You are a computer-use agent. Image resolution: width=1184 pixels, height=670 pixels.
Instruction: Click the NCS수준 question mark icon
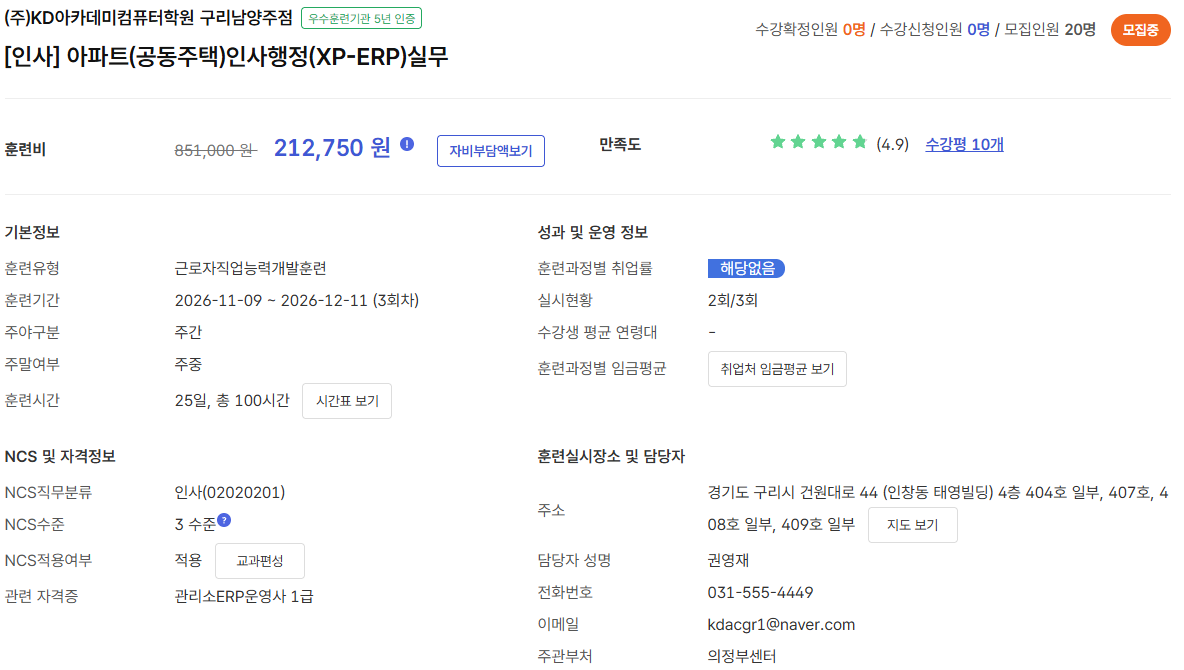224,520
